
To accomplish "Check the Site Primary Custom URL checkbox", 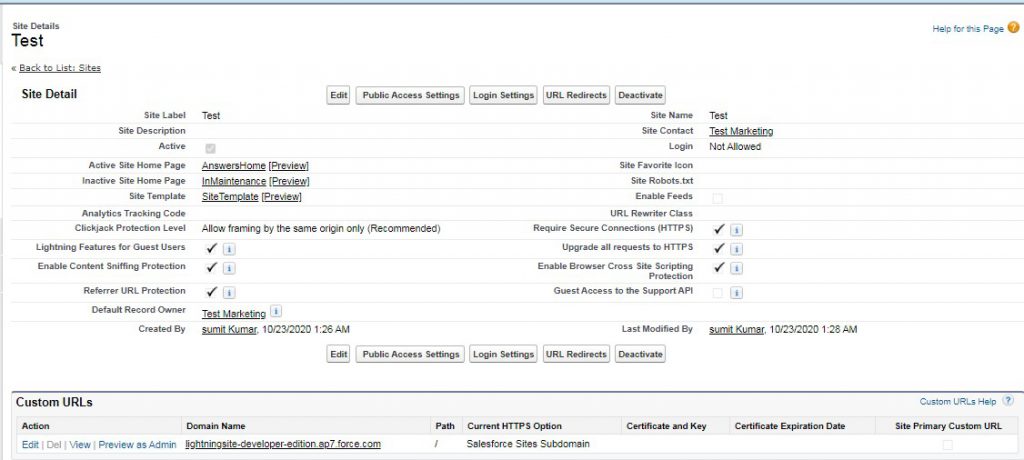I will [x=947, y=445].
